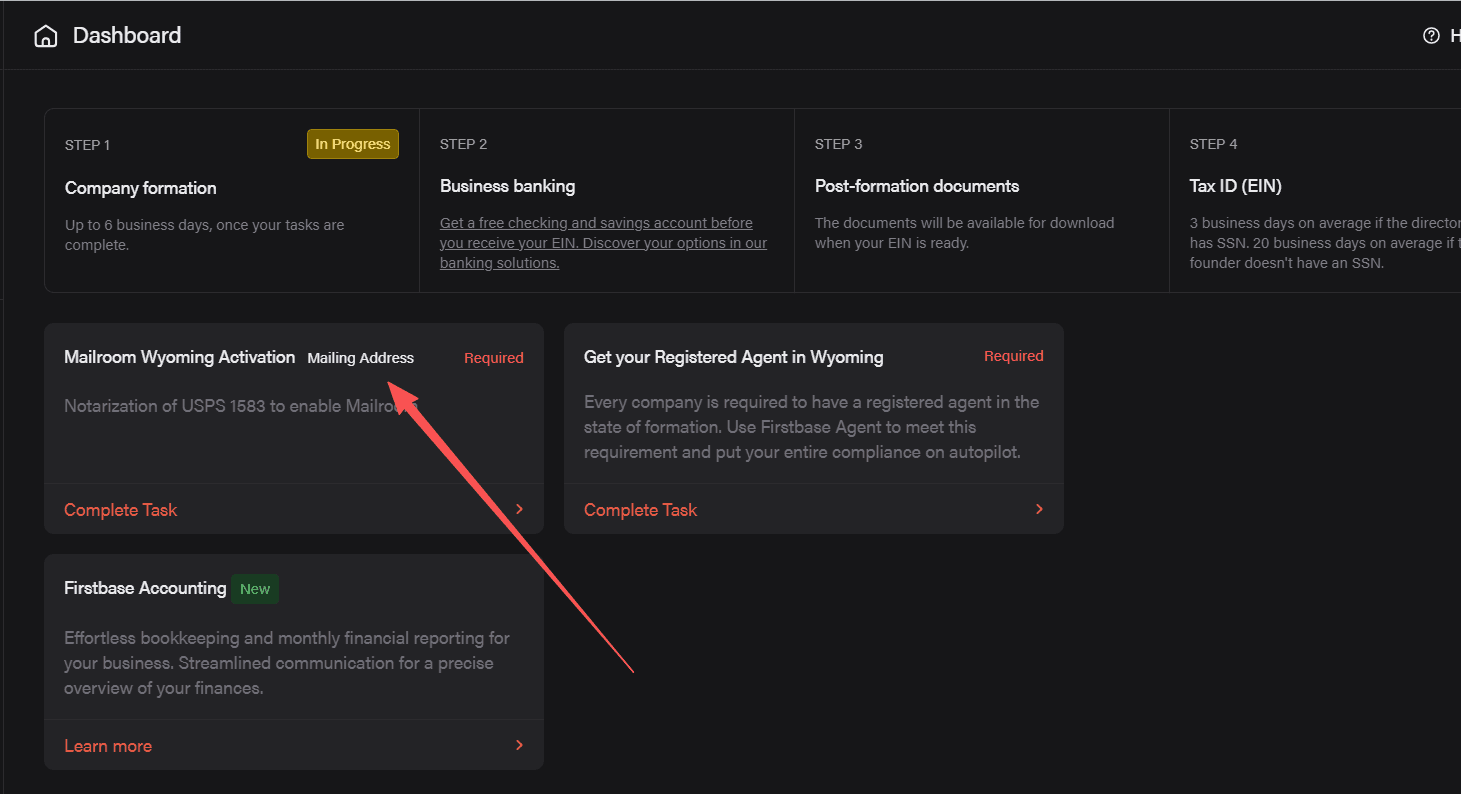Click Complete Task for Mailroom Wyoming Activation

coord(120,510)
